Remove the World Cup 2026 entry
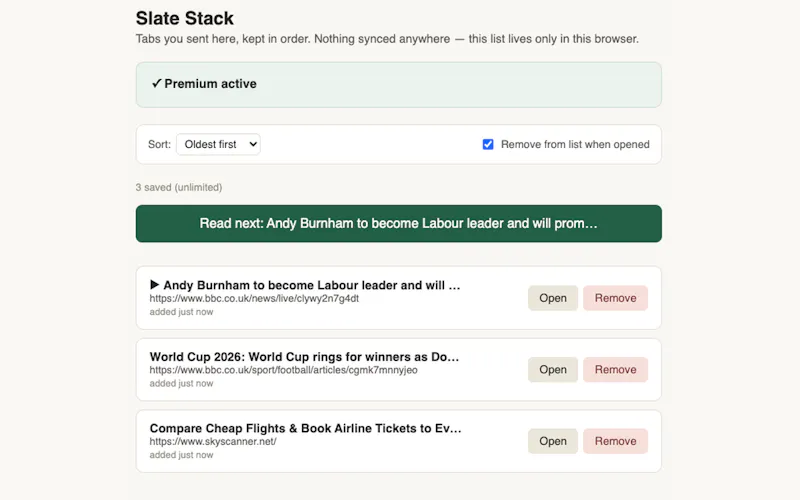This screenshot has width=800, height=500. (x=615, y=369)
